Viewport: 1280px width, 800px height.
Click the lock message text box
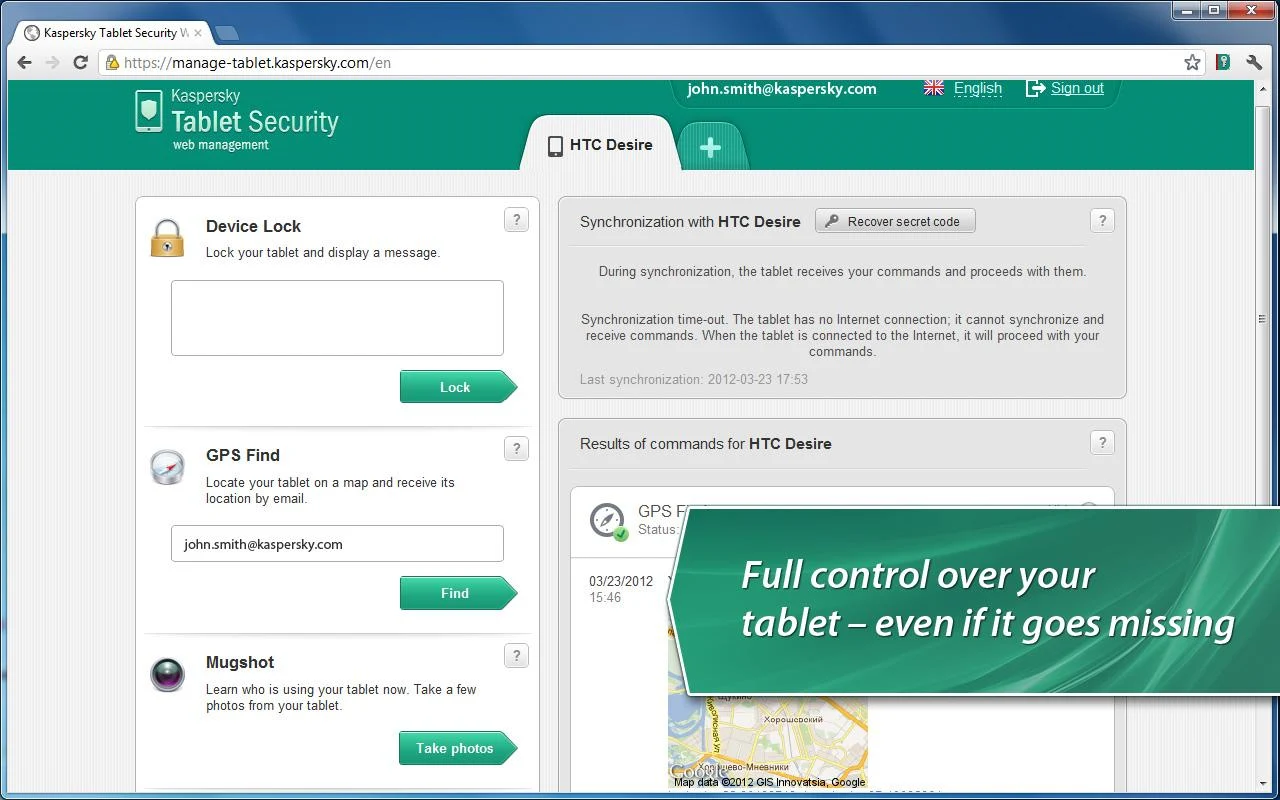point(337,318)
